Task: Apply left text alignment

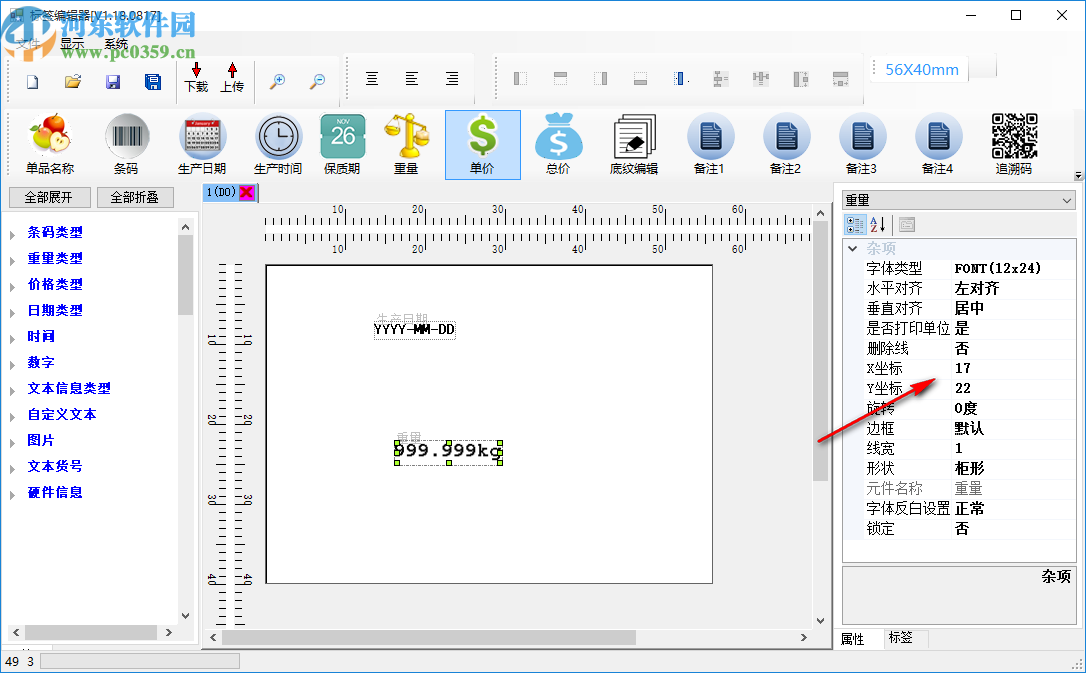Action: (412, 79)
